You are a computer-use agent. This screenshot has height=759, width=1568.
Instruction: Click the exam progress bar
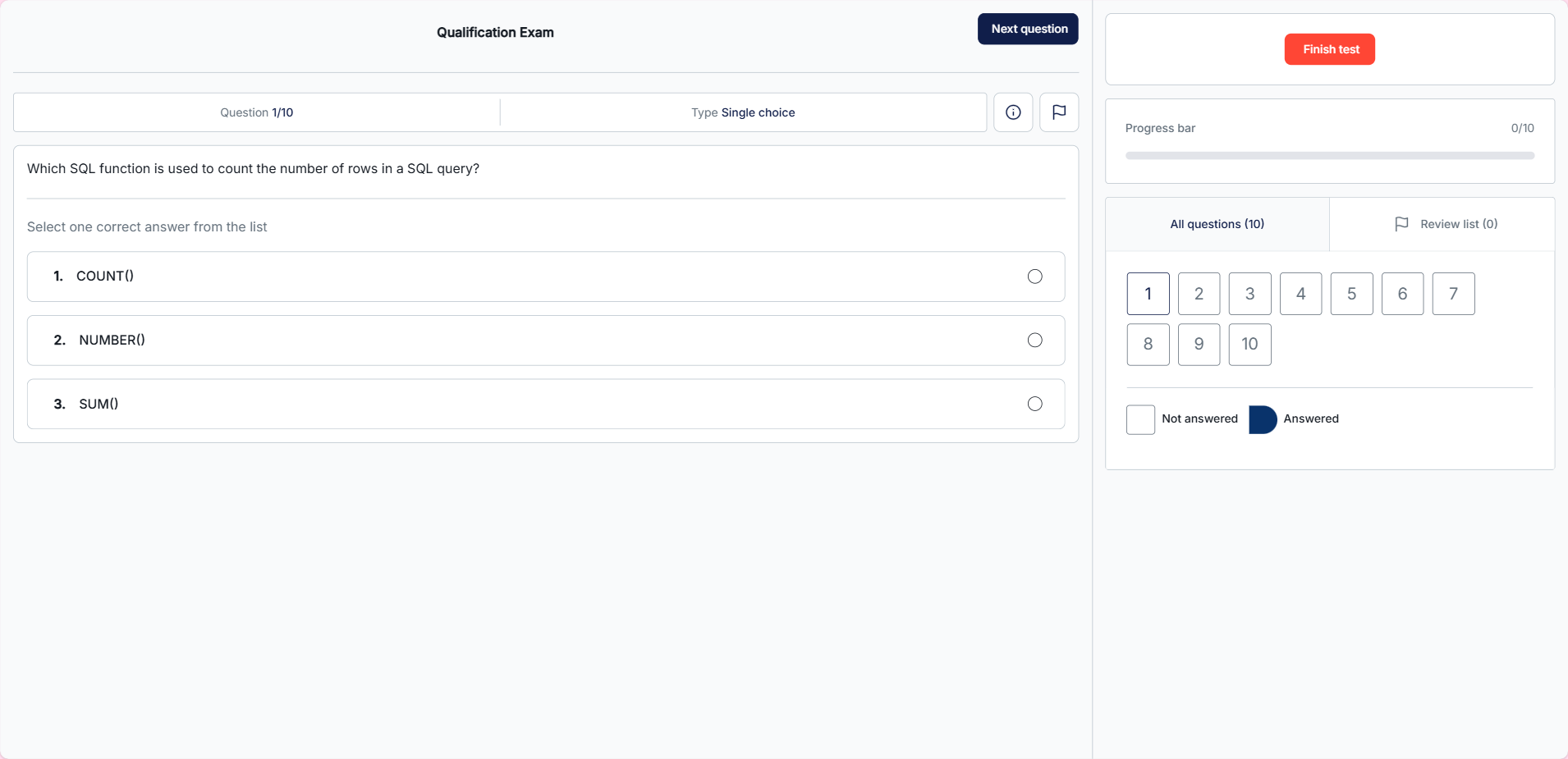[x=1329, y=155]
